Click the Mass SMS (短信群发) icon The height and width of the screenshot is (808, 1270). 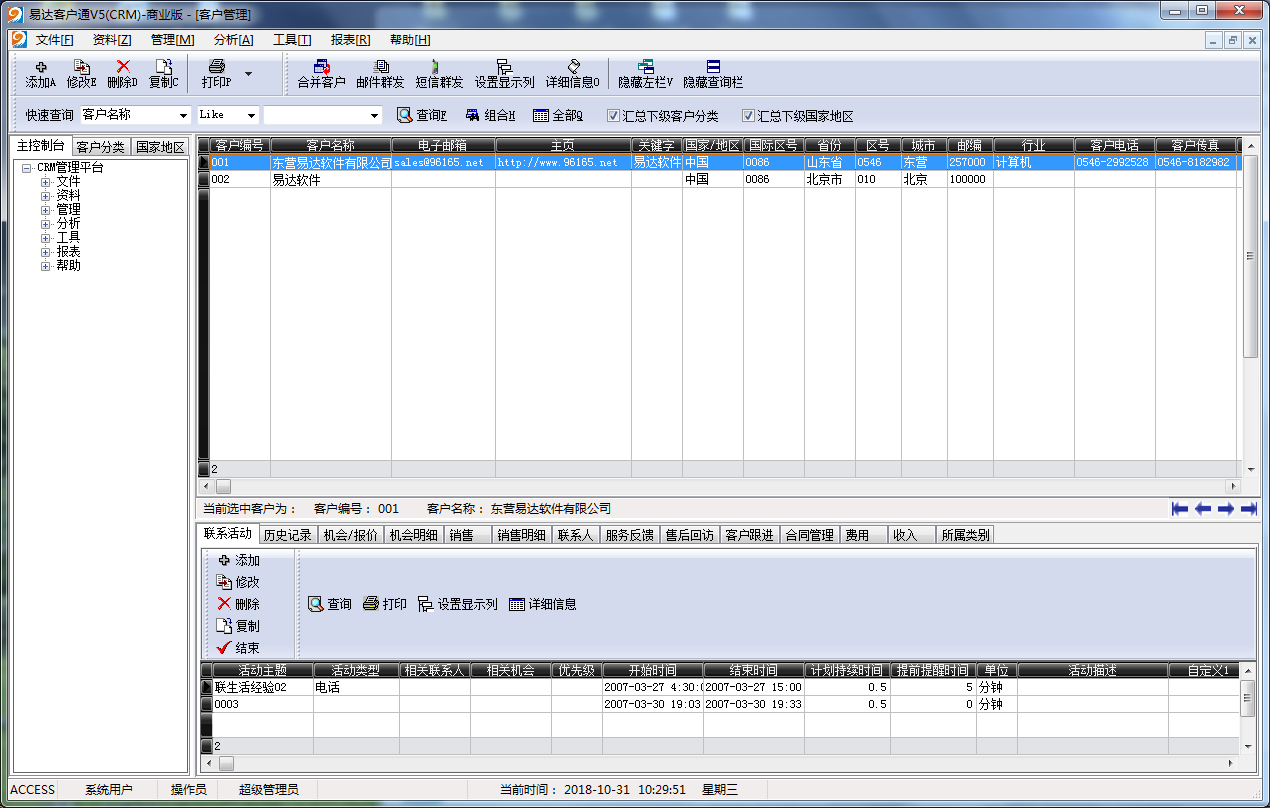439,74
